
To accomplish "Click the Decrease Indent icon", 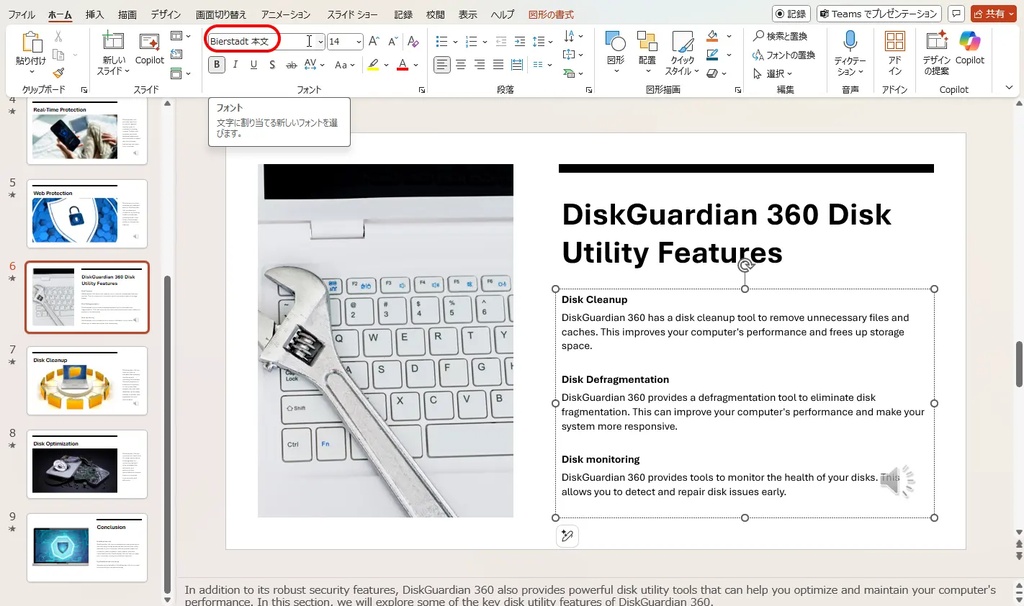I will (501, 42).
